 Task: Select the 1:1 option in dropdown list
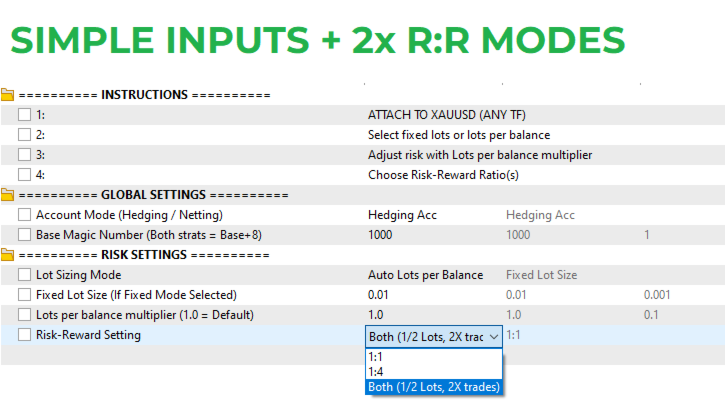434,357
